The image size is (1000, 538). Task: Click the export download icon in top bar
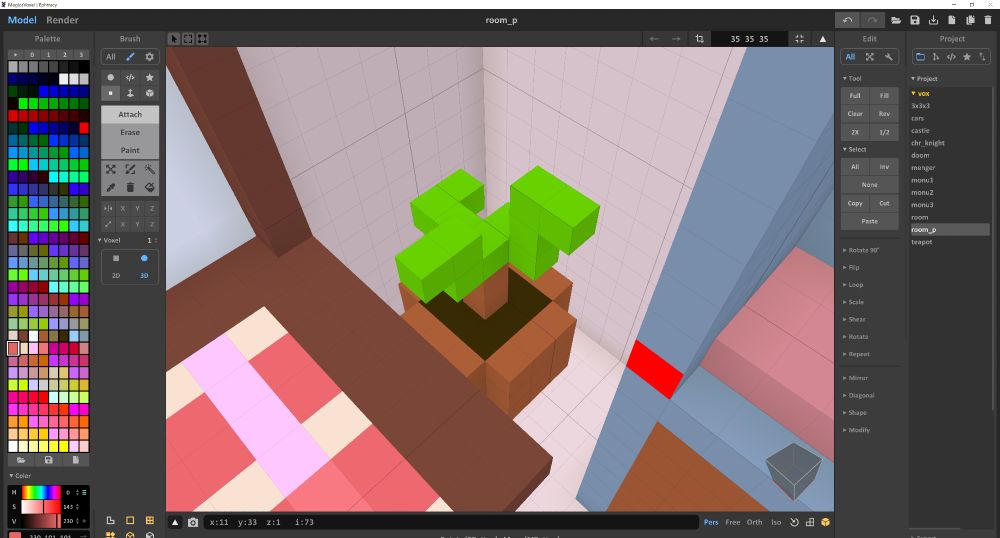(933, 20)
